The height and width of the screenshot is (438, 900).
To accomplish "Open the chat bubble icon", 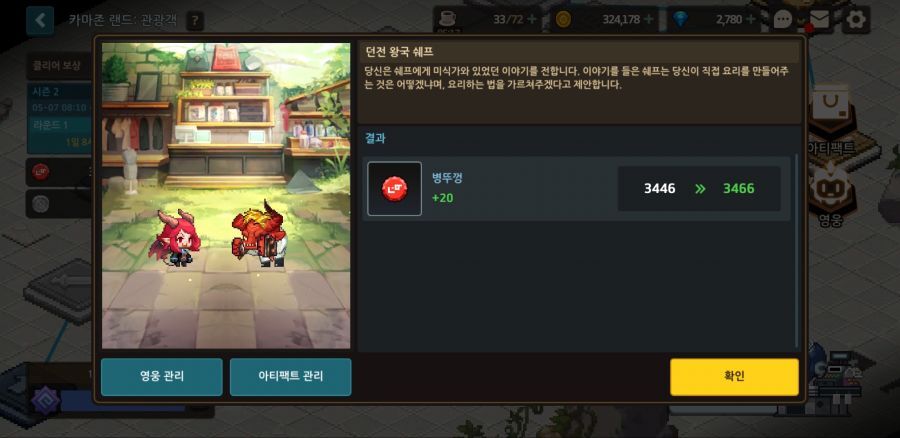I will 783,20.
